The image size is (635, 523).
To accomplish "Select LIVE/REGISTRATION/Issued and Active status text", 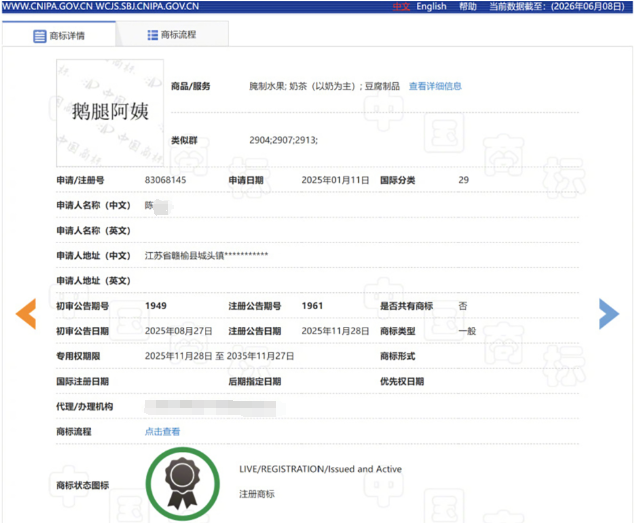I will point(320,469).
